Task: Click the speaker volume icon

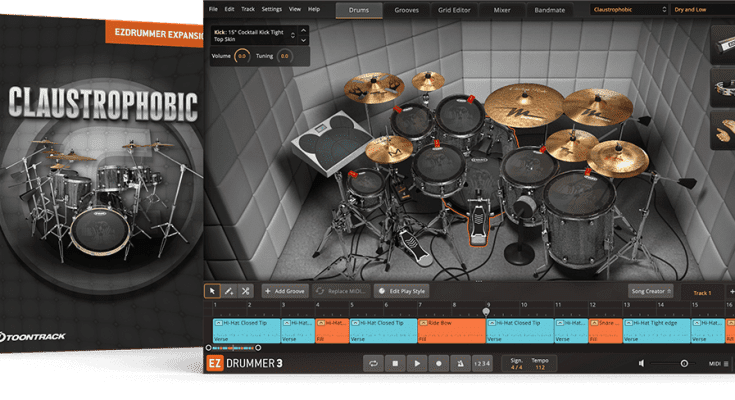Action: click(x=642, y=363)
